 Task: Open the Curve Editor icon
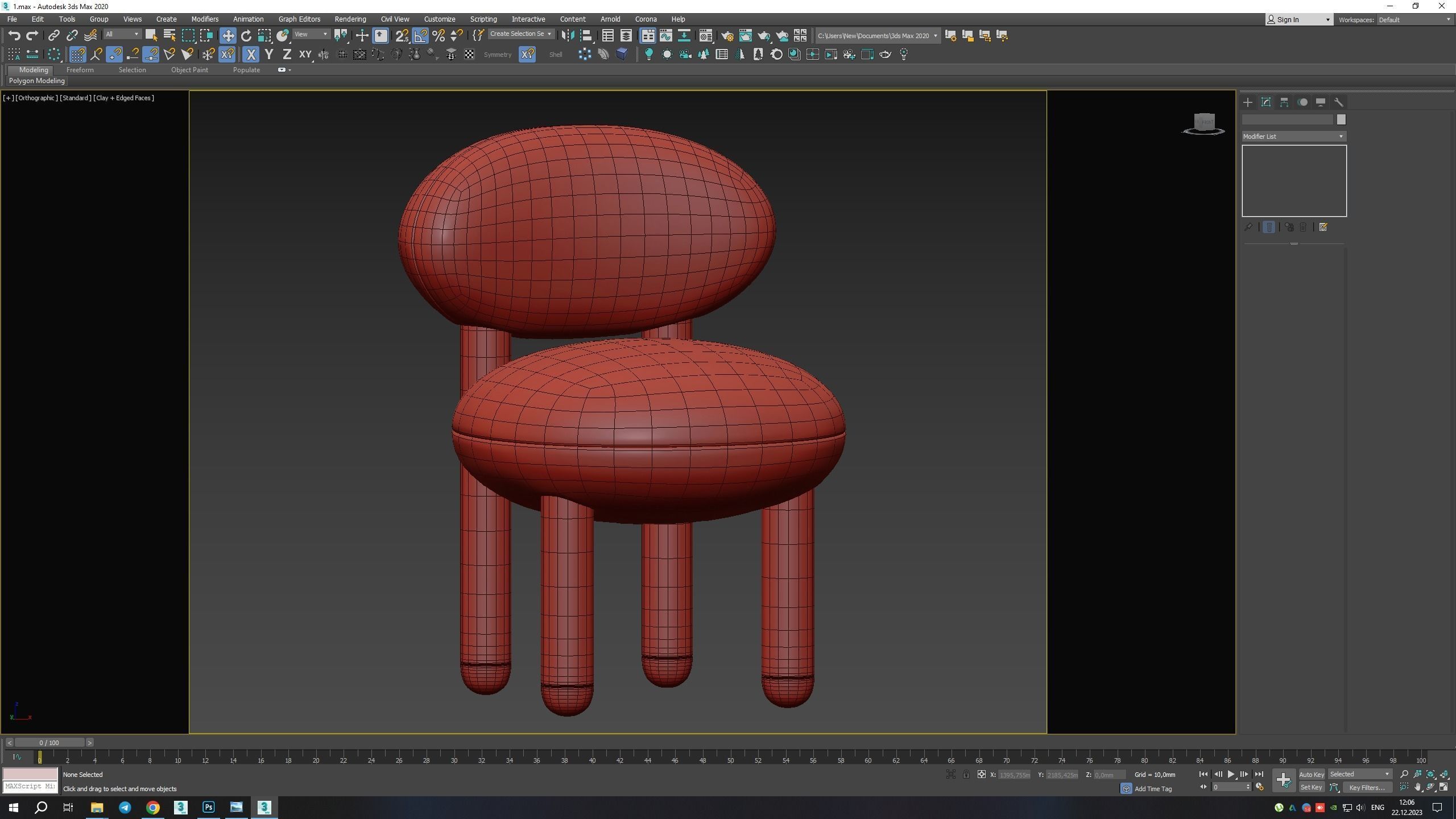tap(666, 36)
